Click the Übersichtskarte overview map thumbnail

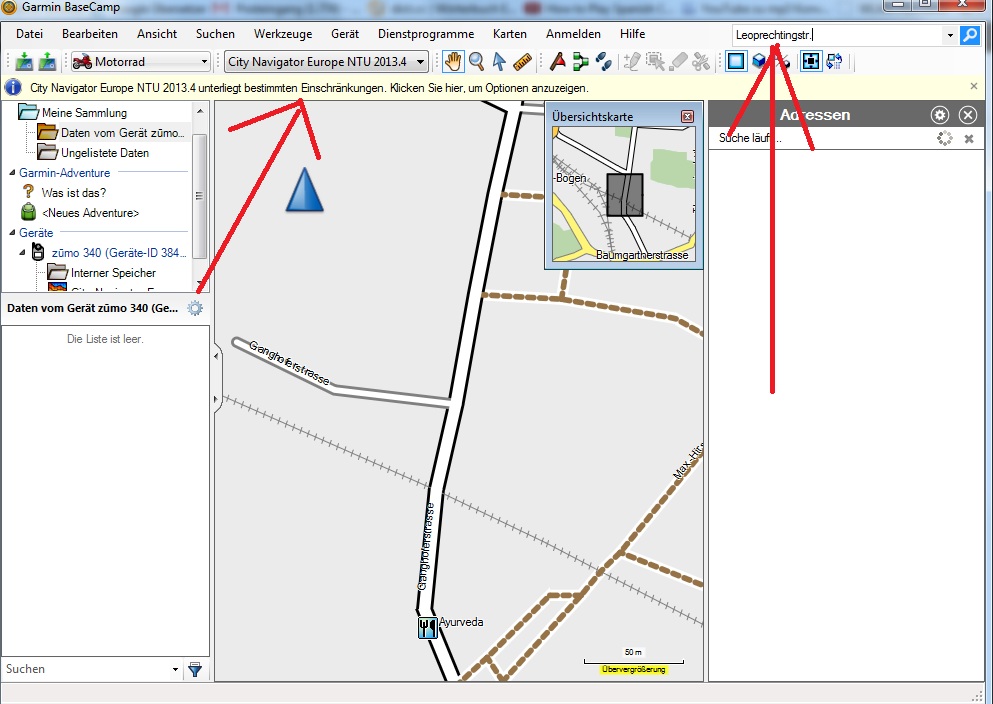624,194
